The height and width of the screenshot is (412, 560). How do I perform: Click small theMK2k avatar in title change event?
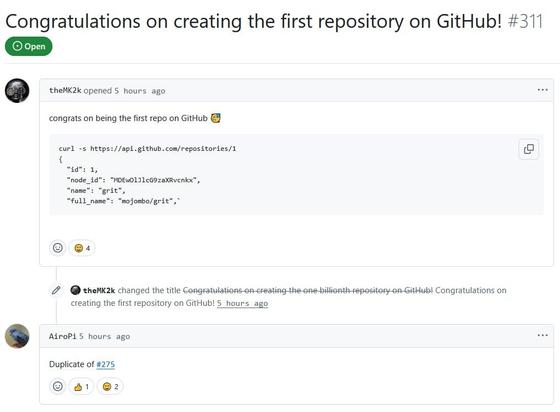click(75, 290)
